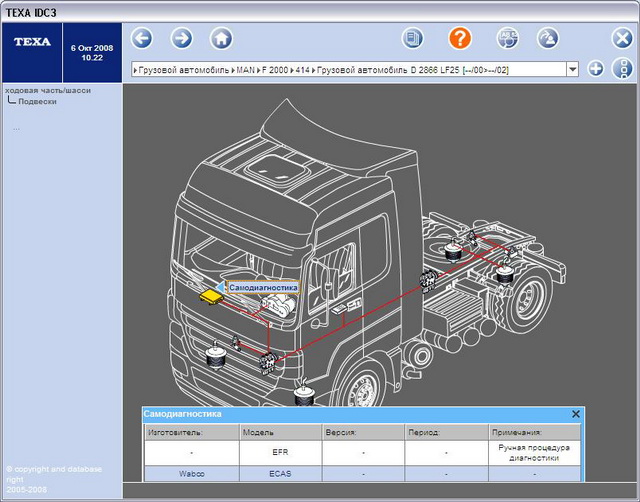Open help with the orange question mark
The height and width of the screenshot is (502, 640).
pyautogui.click(x=460, y=38)
